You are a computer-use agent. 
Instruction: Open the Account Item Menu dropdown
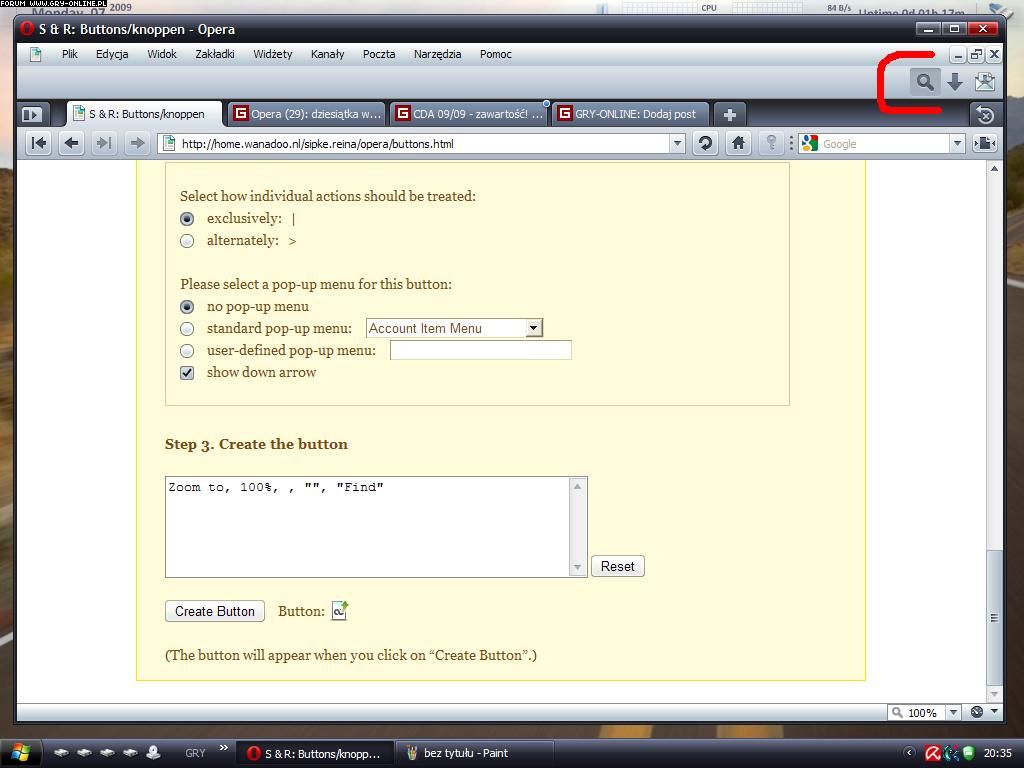coord(455,328)
